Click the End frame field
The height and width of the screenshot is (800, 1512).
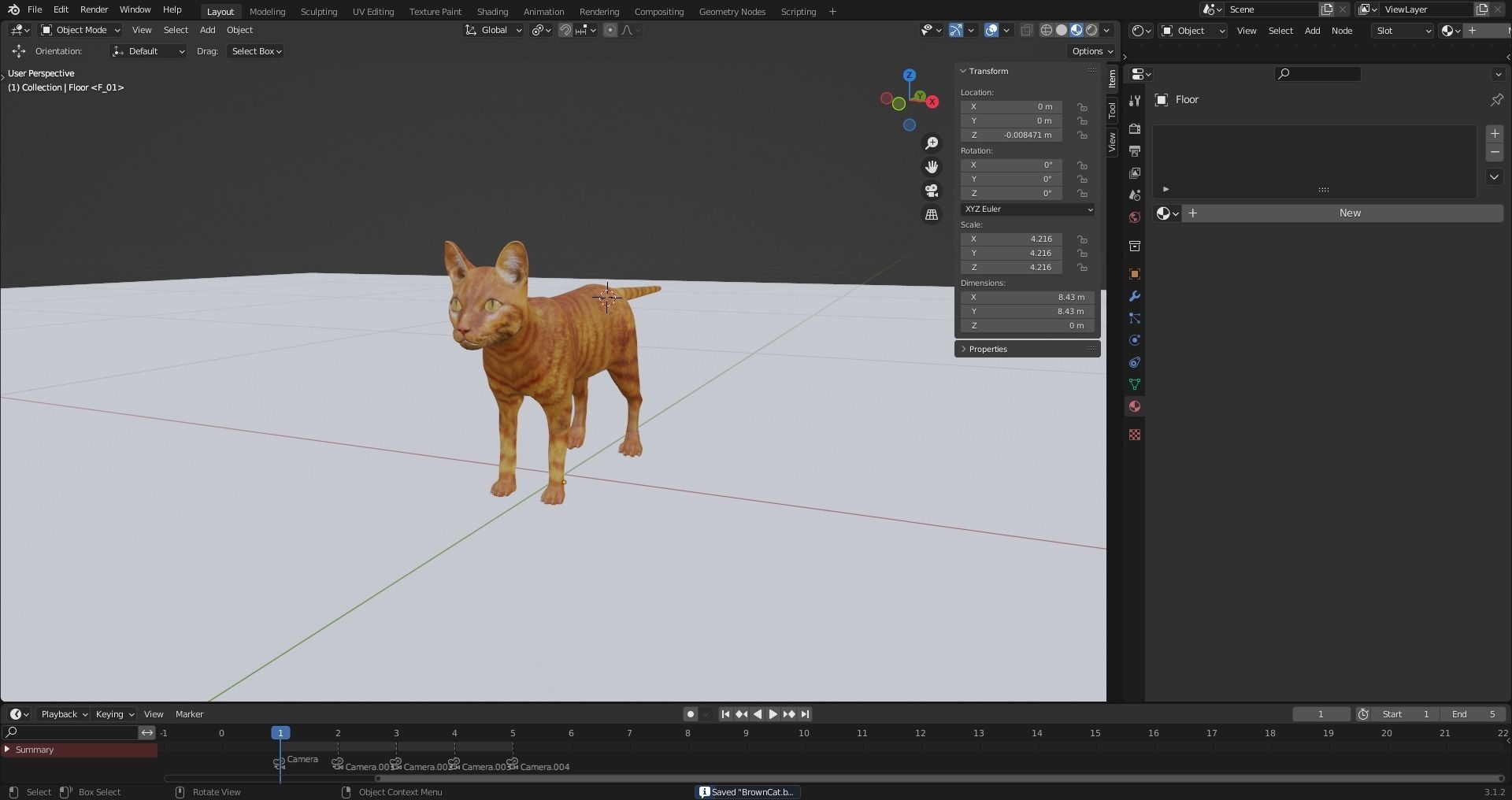click(x=1473, y=714)
